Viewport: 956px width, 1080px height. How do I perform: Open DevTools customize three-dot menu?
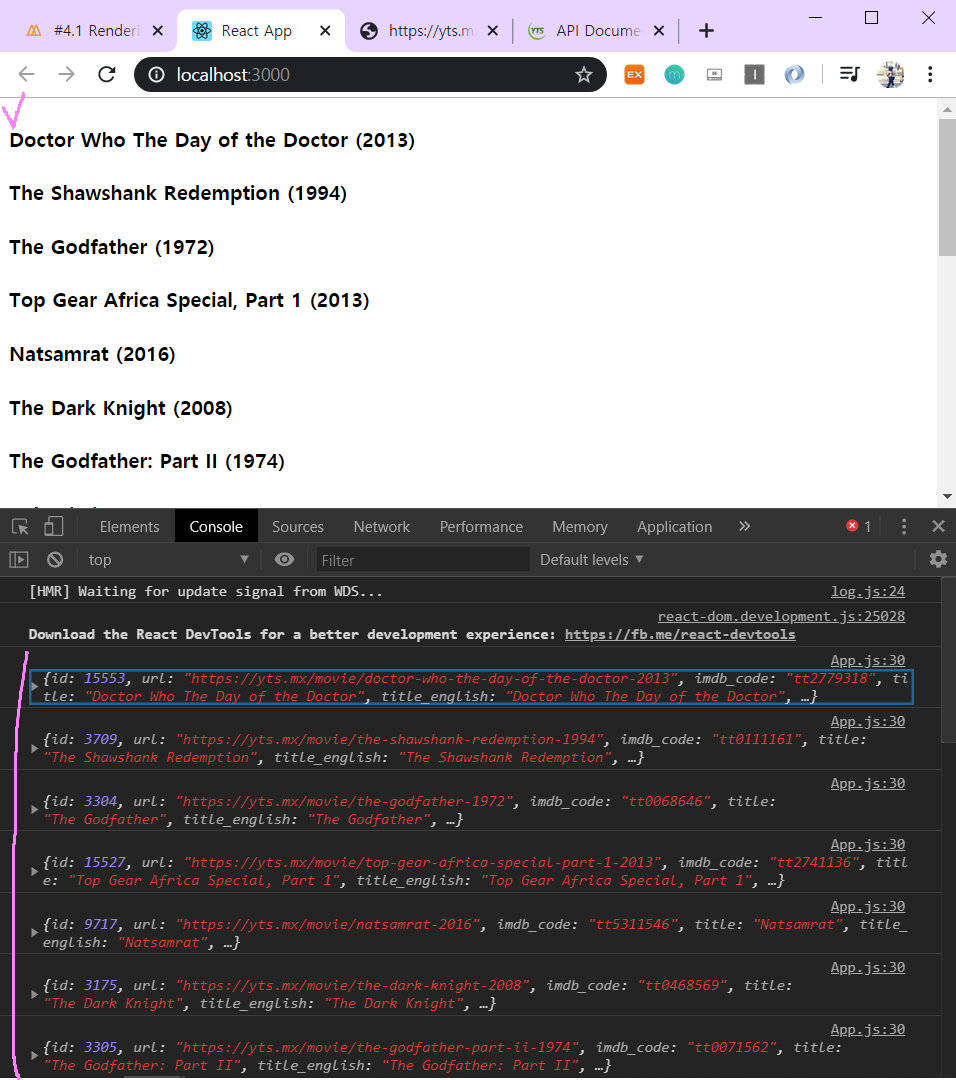[x=904, y=527]
